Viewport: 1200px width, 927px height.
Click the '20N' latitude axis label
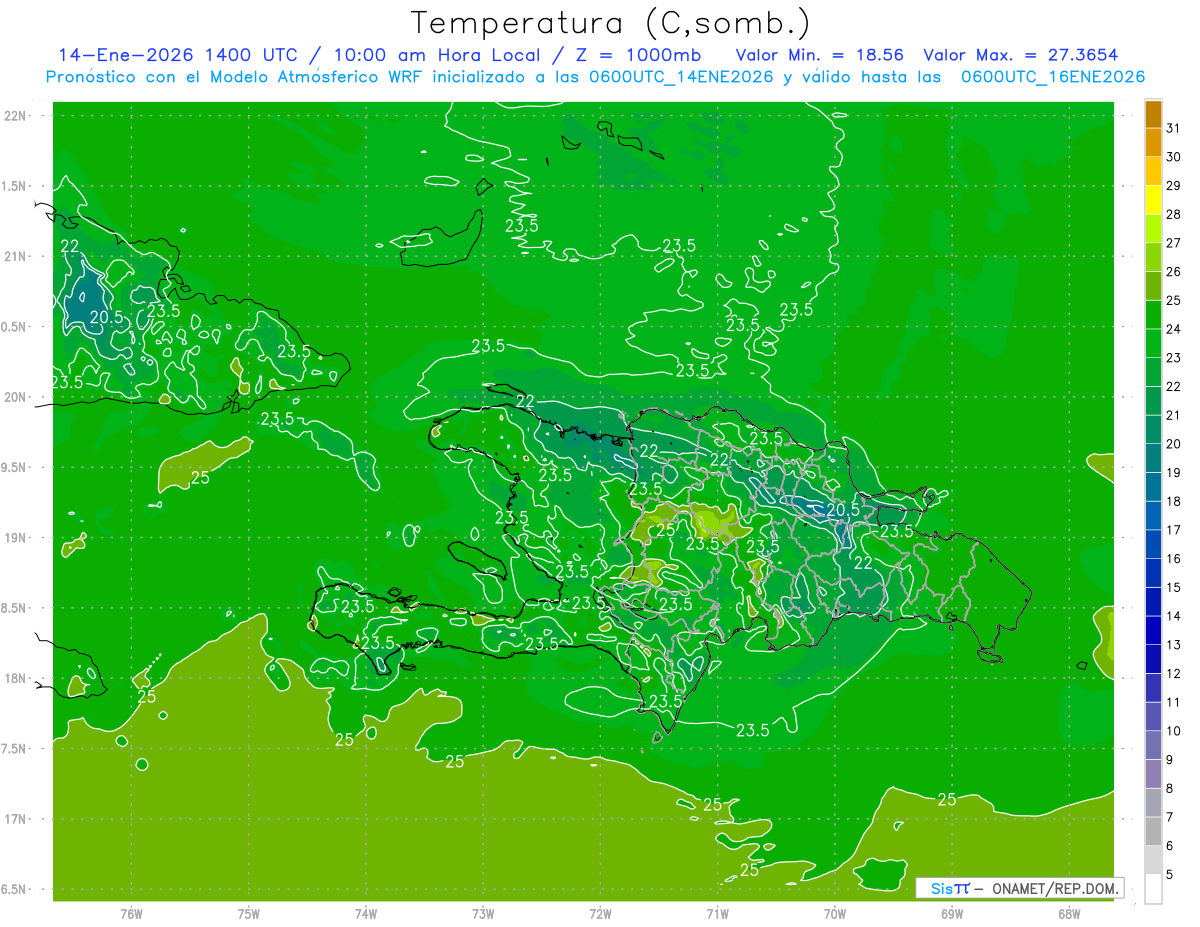coord(15,397)
